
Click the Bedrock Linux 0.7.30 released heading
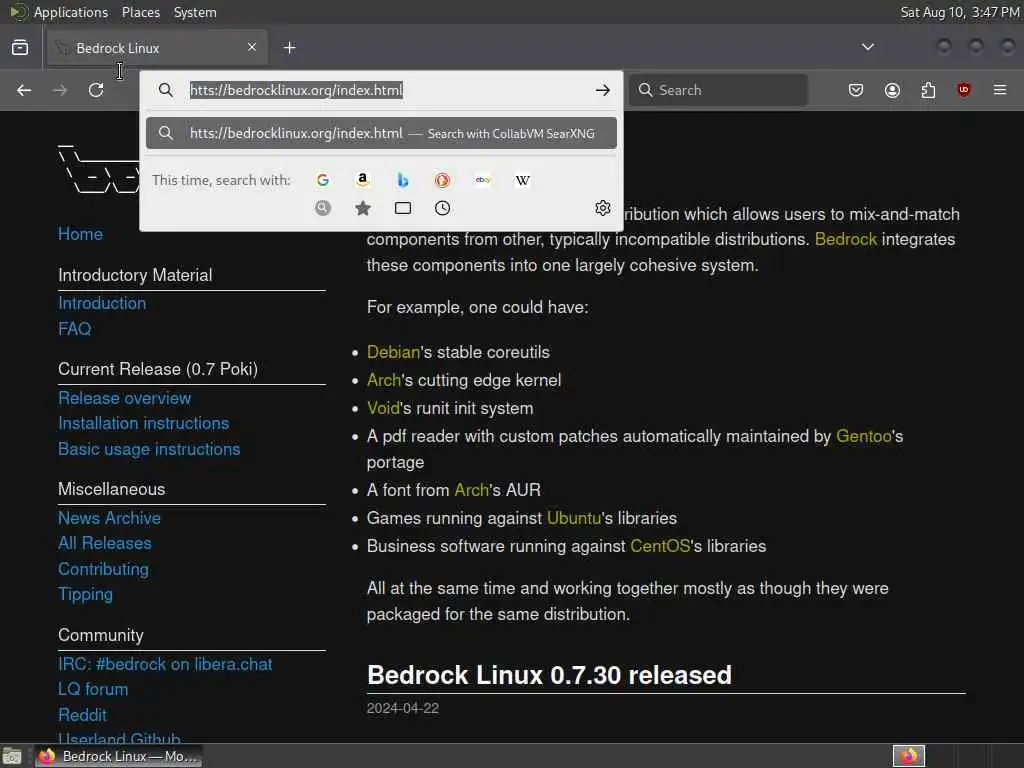(x=549, y=675)
